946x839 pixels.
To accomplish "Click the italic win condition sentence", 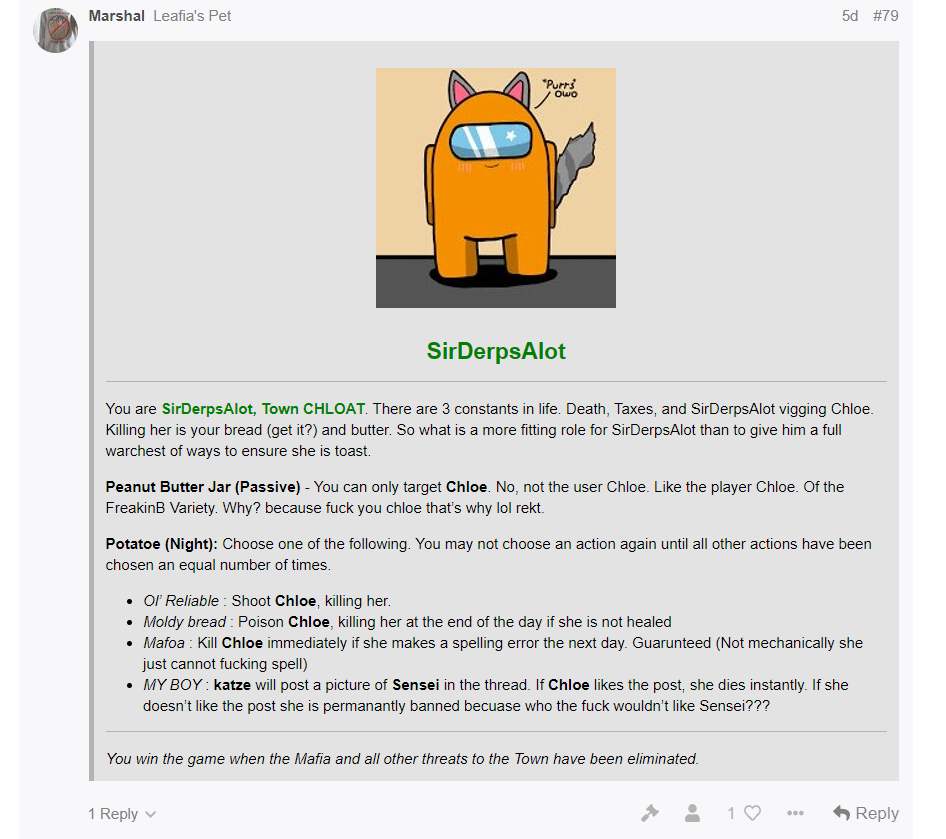I will click(402, 759).
